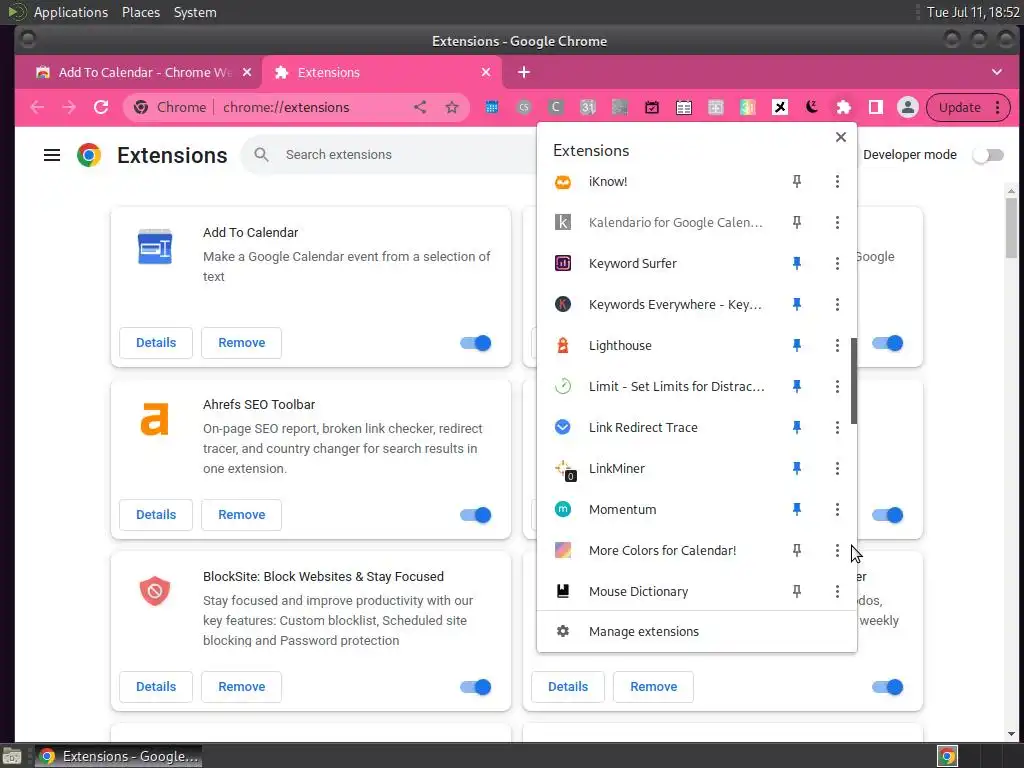Open the Places menu
This screenshot has width=1024, height=768.
point(140,12)
